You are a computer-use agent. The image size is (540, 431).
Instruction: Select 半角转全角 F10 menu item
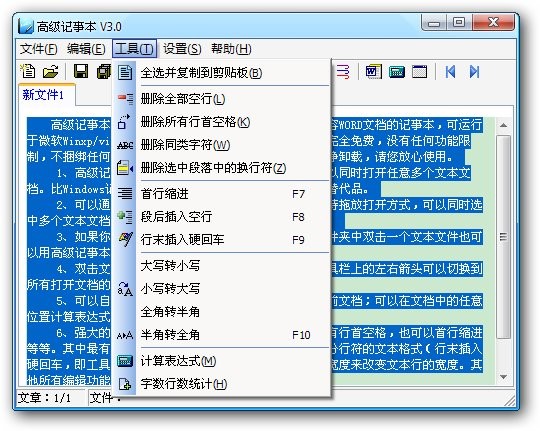tap(223, 335)
